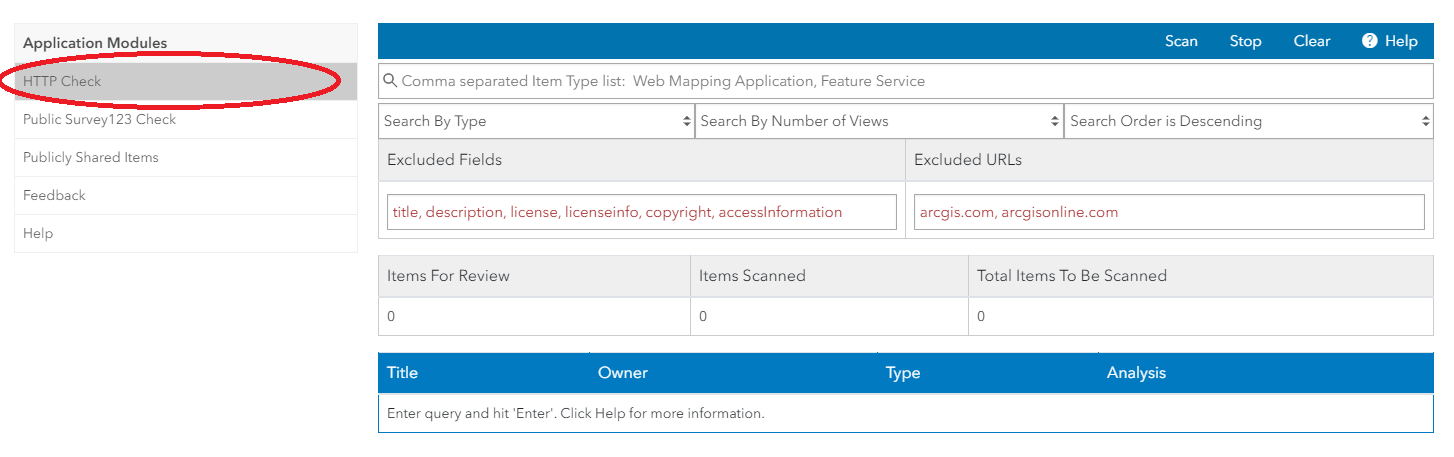Screen dimensions: 1454x457
Task: Sort by Type column header
Action: pyautogui.click(x=903, y=373)
